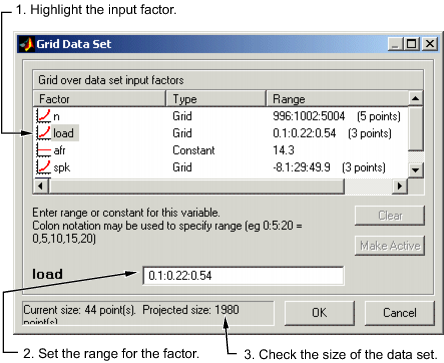Click the grid curve icon beside factor n
The image size is (444, 363).
pos(43,116)
